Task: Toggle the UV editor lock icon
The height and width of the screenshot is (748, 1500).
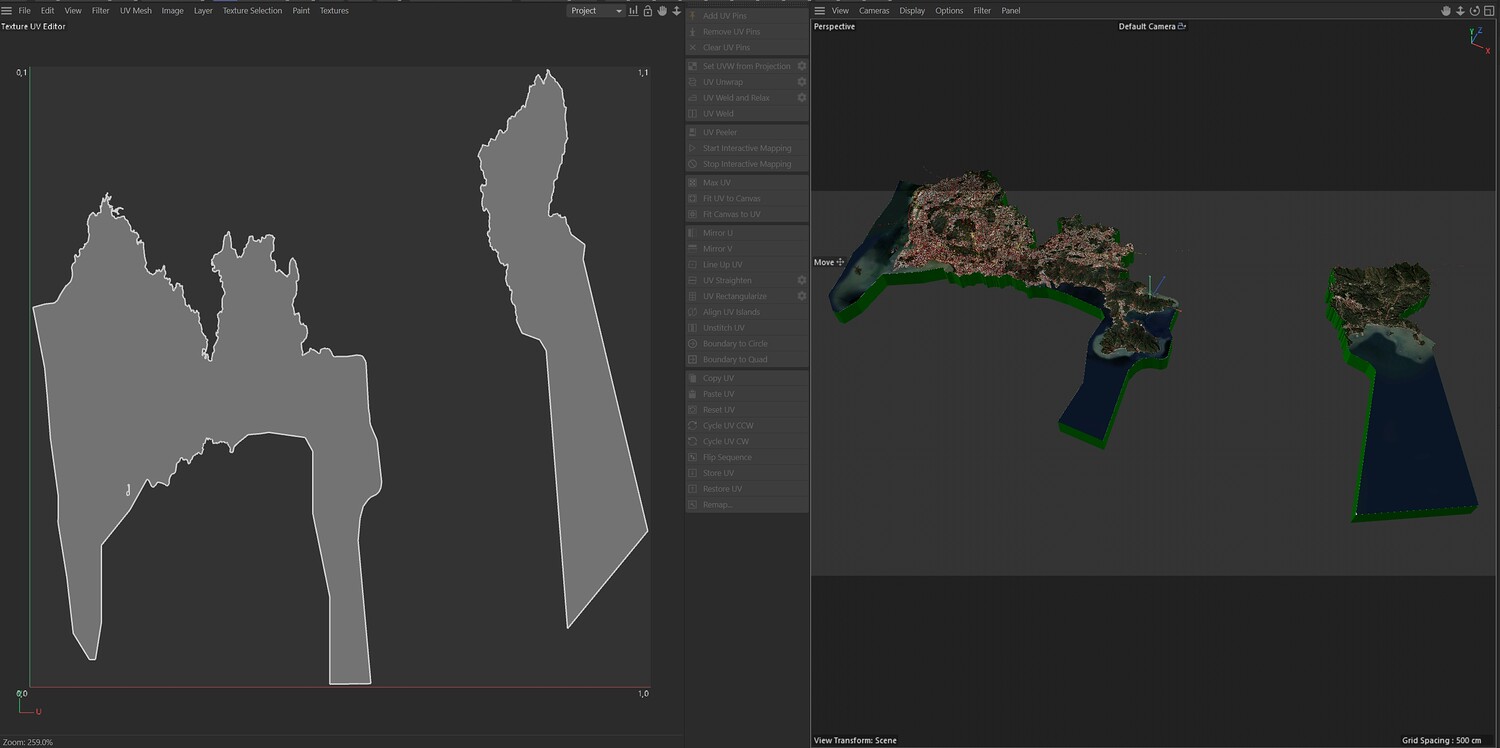Action: [x=648, y=11]
